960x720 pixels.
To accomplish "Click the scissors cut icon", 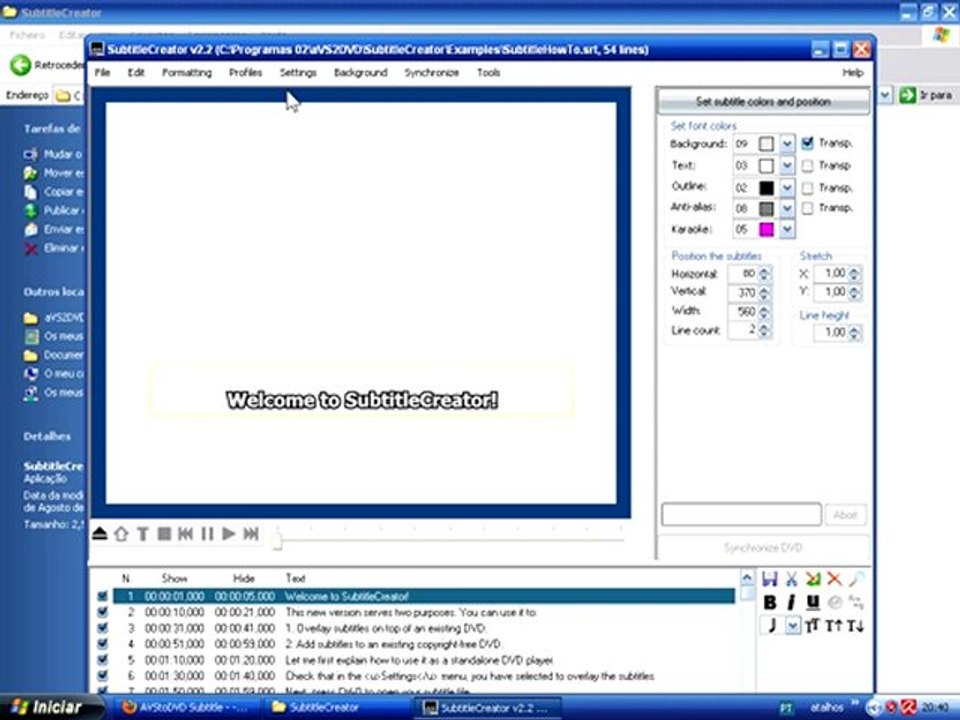I will [x=791, y=579].
